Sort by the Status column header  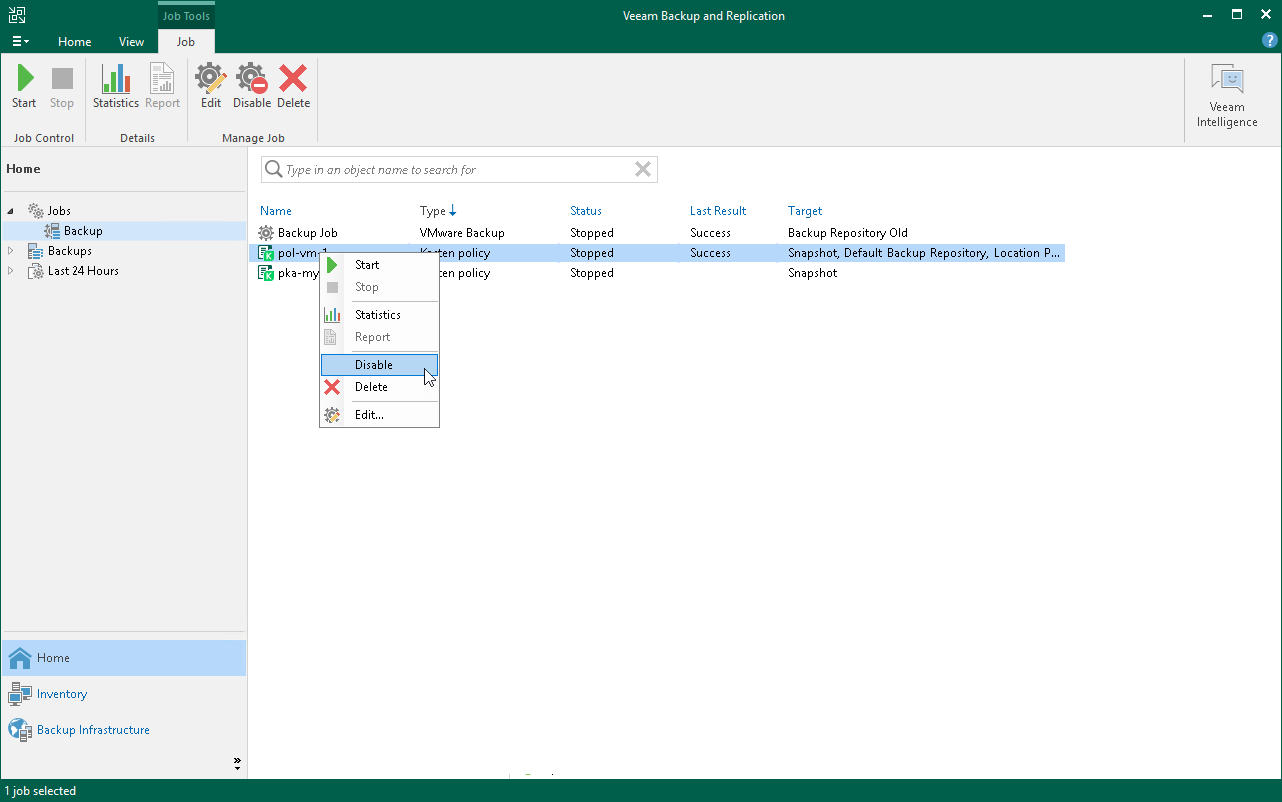(586, 211)
